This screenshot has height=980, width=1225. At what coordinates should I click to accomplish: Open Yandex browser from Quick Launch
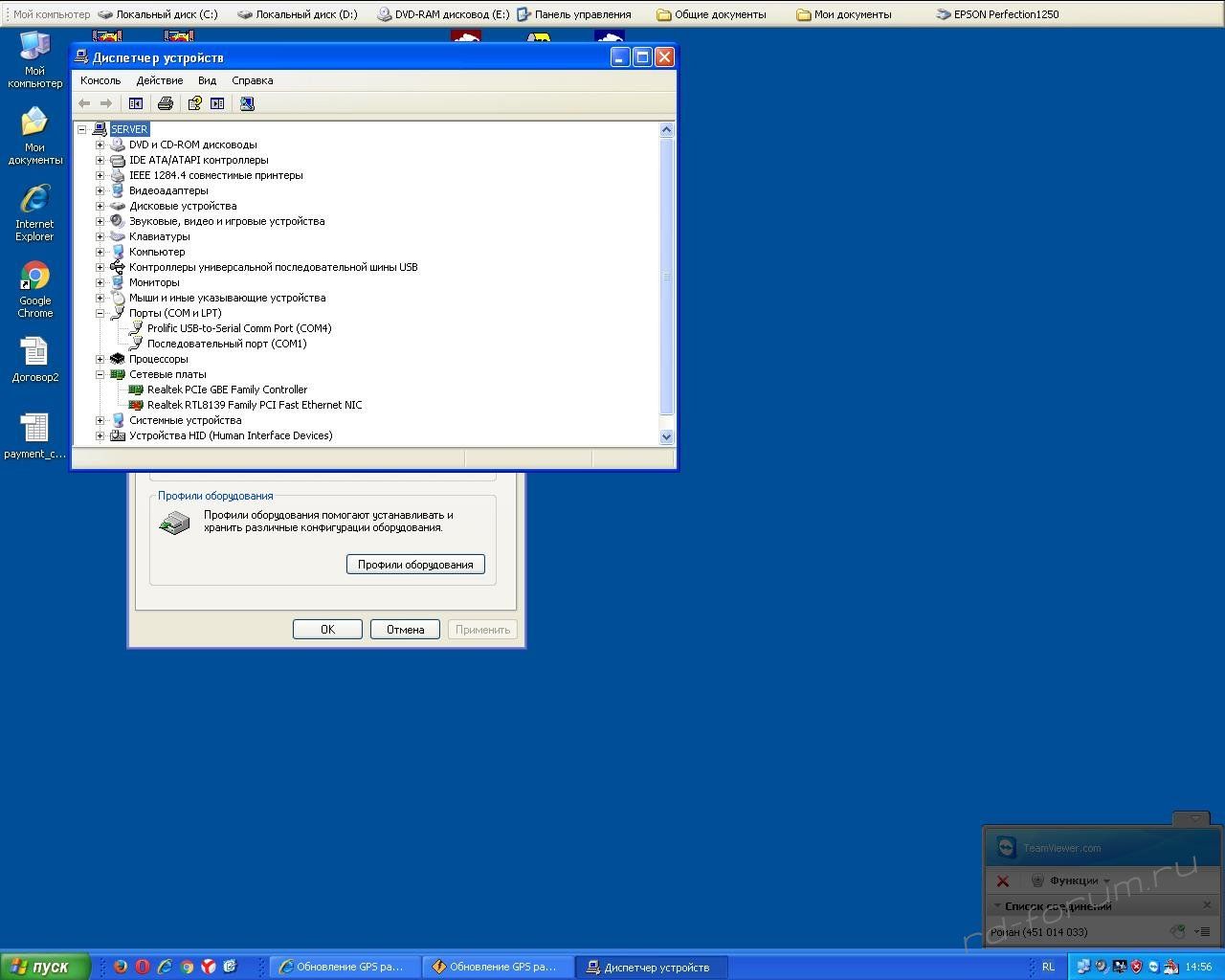pos(208,967)
